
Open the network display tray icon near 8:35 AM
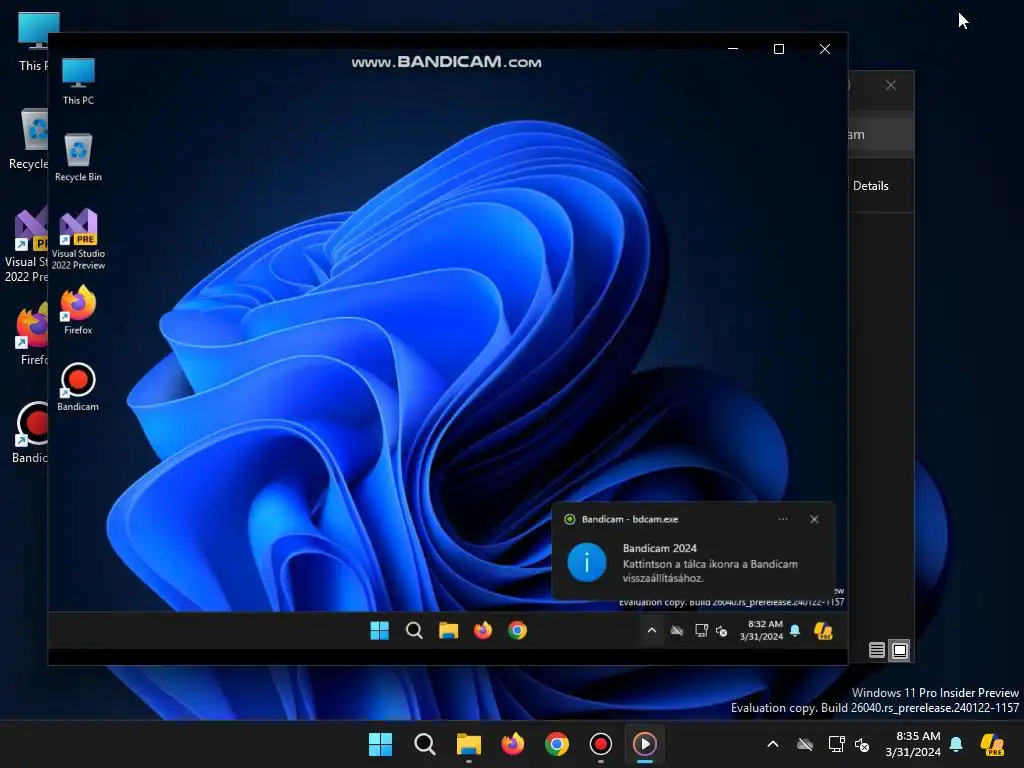click(x=836, y=744)
